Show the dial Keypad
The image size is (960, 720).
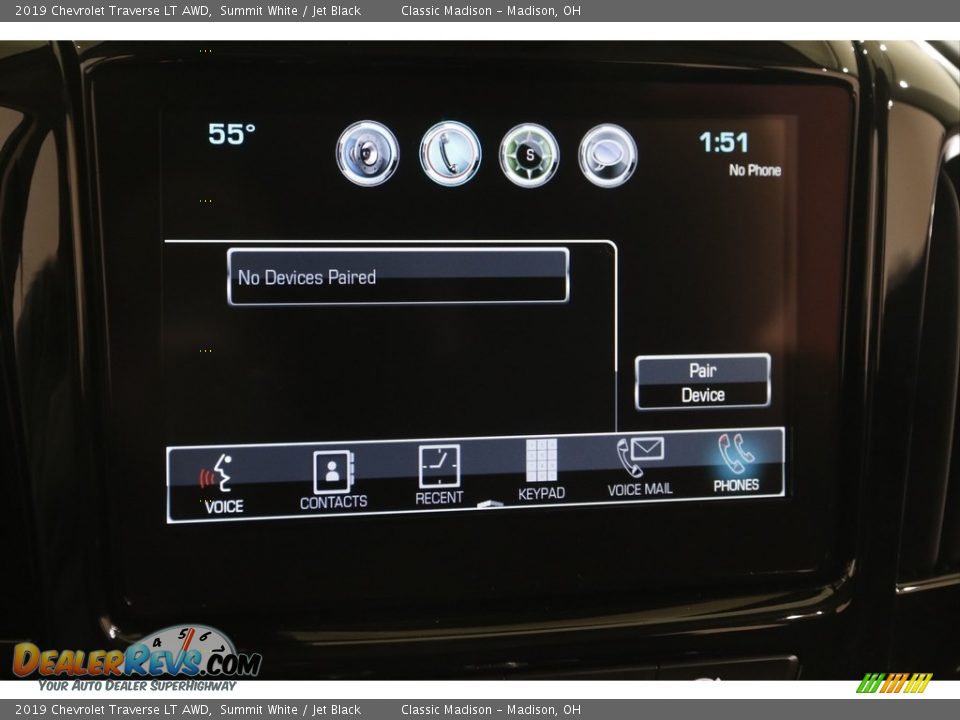pos(541,470)
